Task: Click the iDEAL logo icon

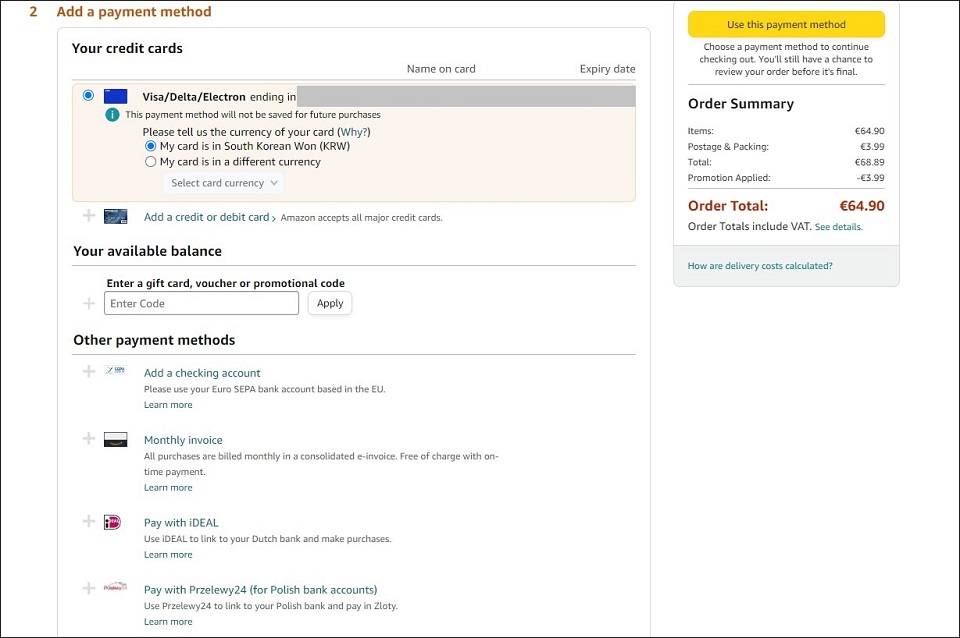Action: tap(112, 522)
